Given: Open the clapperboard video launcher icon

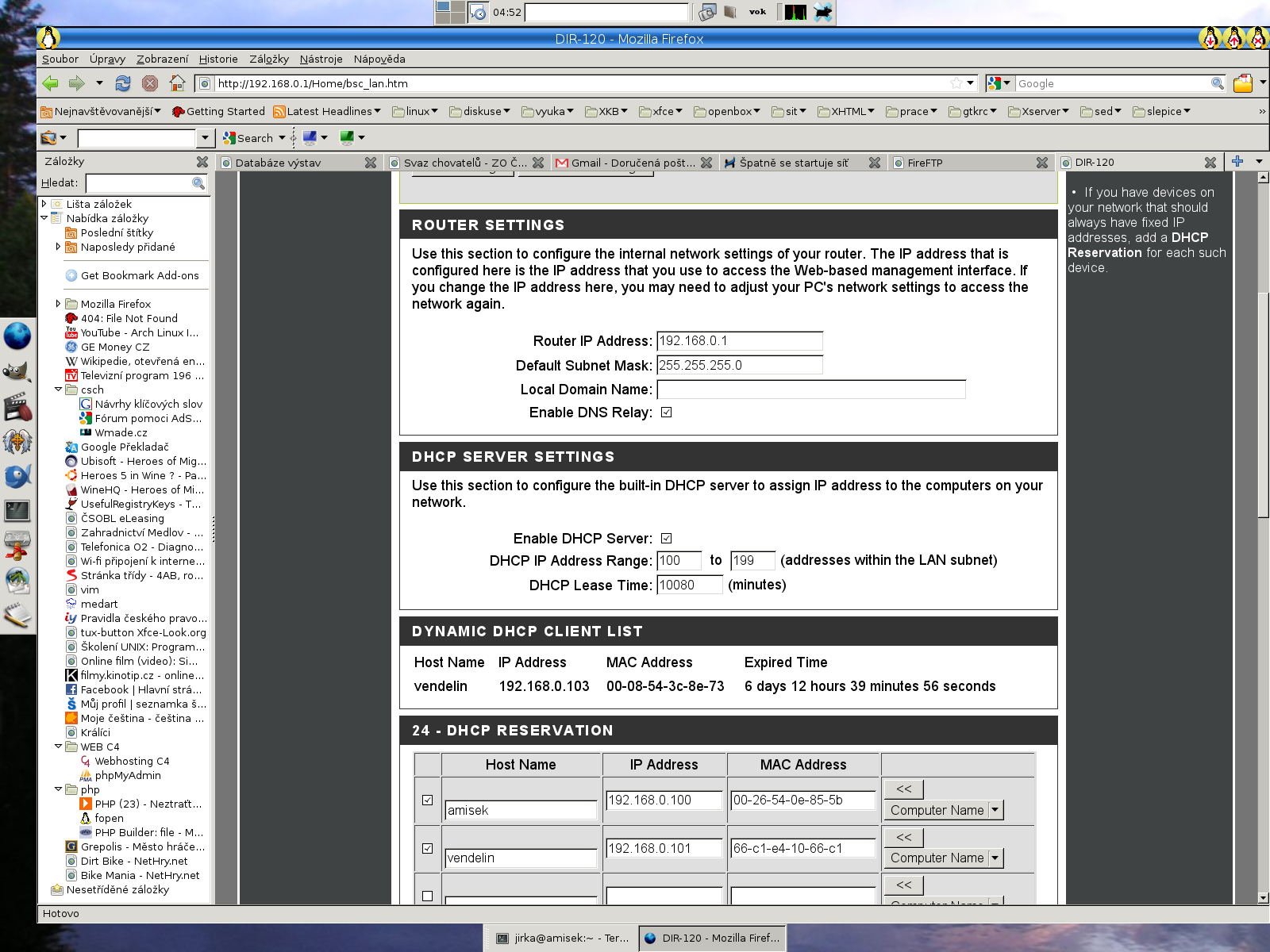Looking at the screenshot, I should click(17, 408).
